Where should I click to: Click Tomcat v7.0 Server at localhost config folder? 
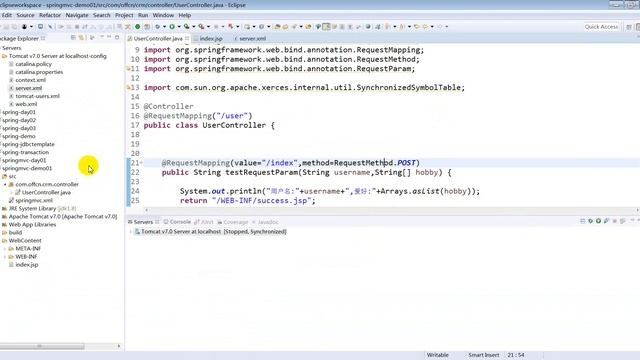coord(57,56)
